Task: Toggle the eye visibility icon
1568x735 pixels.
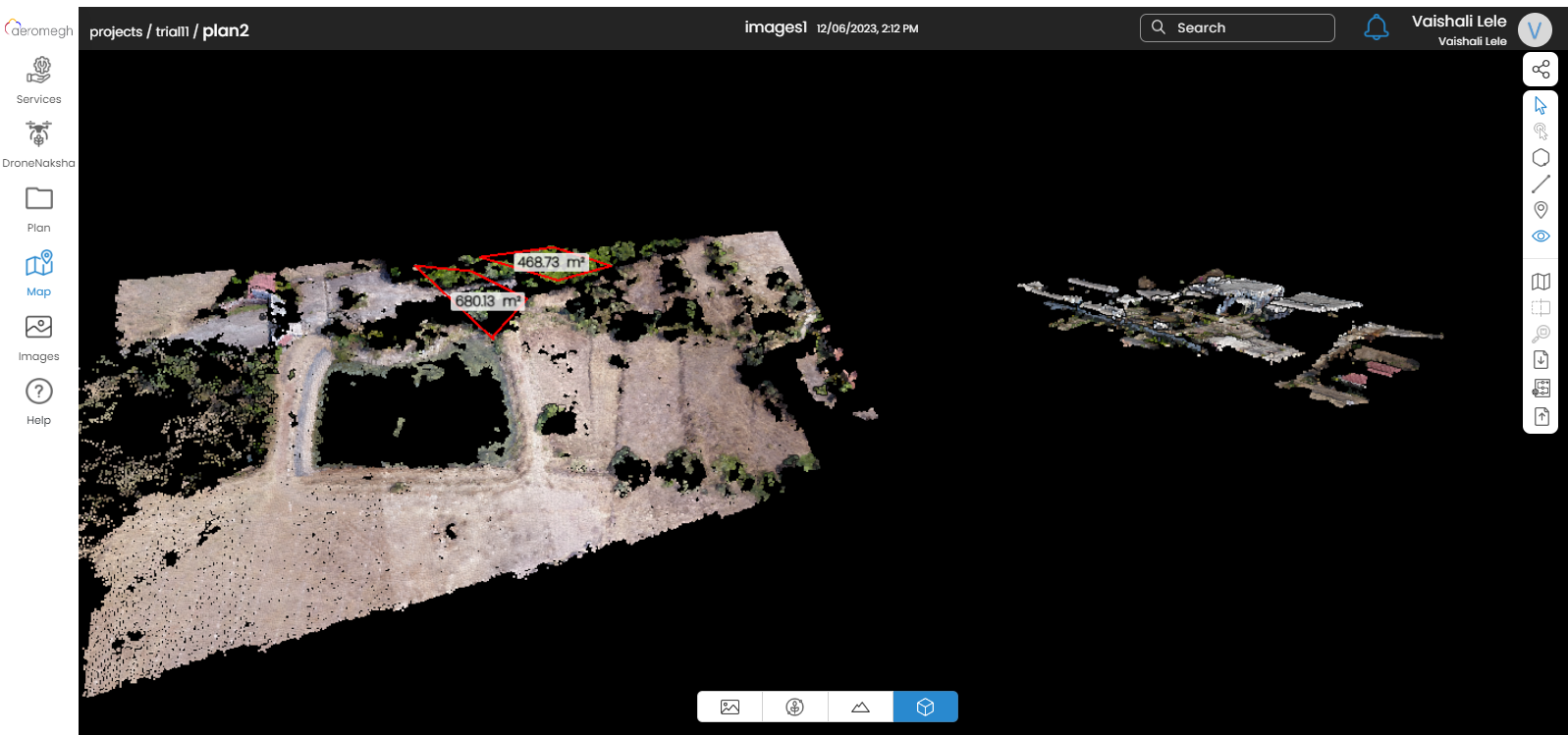Action: pos(1541,236)
